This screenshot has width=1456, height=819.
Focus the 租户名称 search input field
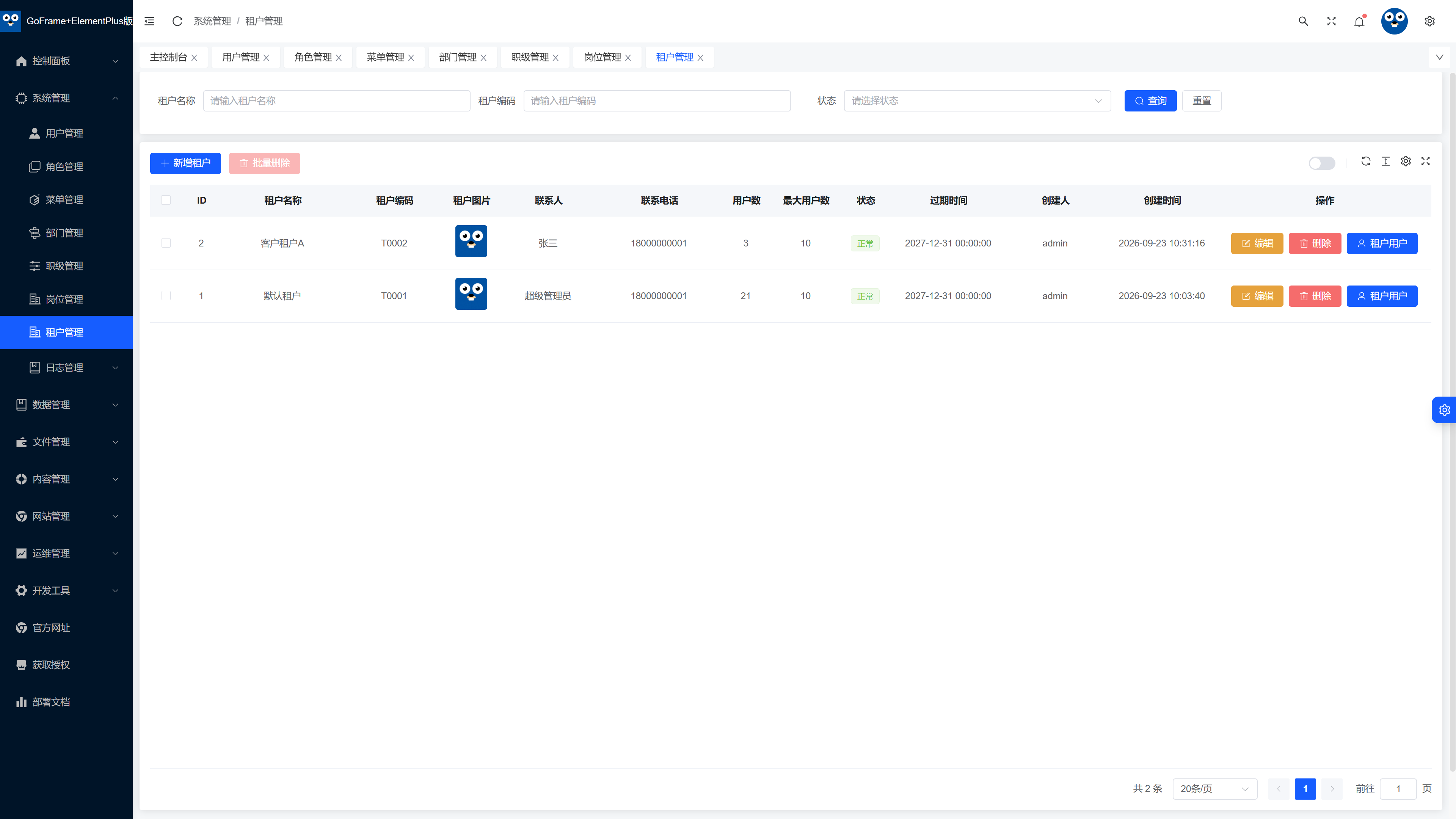tap(336, 100)
